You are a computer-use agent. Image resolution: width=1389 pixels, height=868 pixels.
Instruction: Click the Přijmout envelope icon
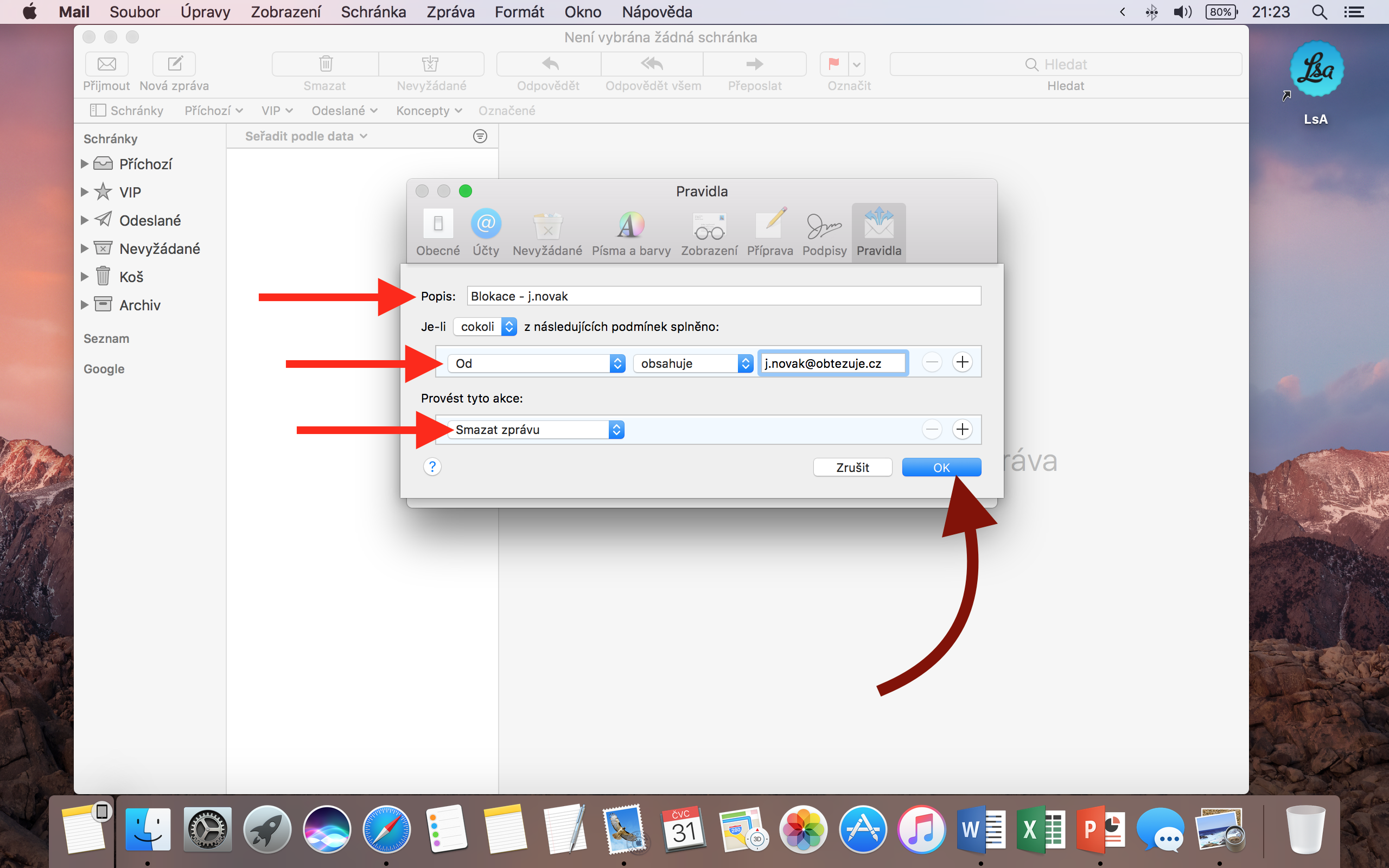pos(107,63)
